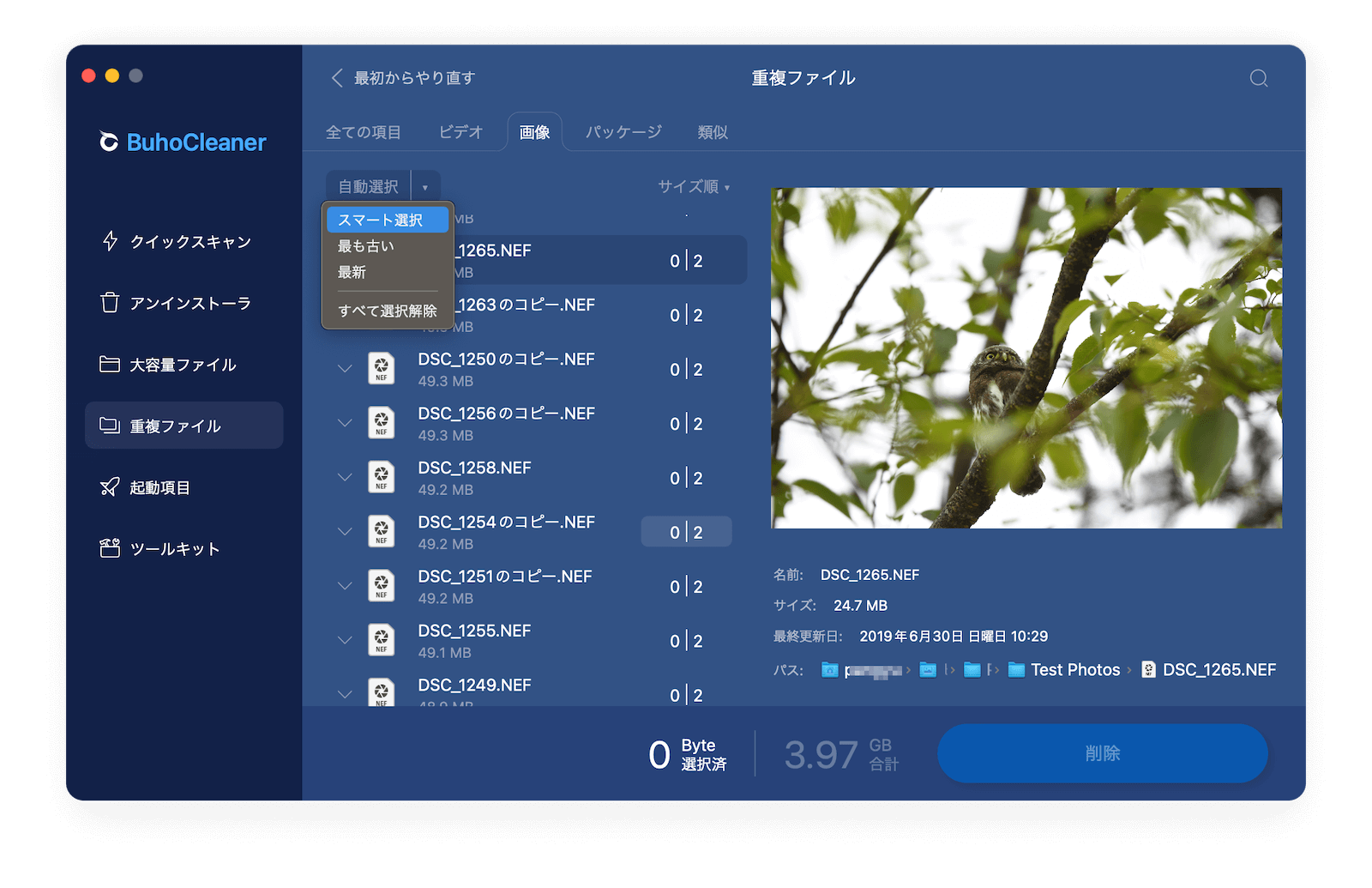This screenshot has height=888, width=1372.
Task: Click the 自動選択 button
Action: (369, 187)
